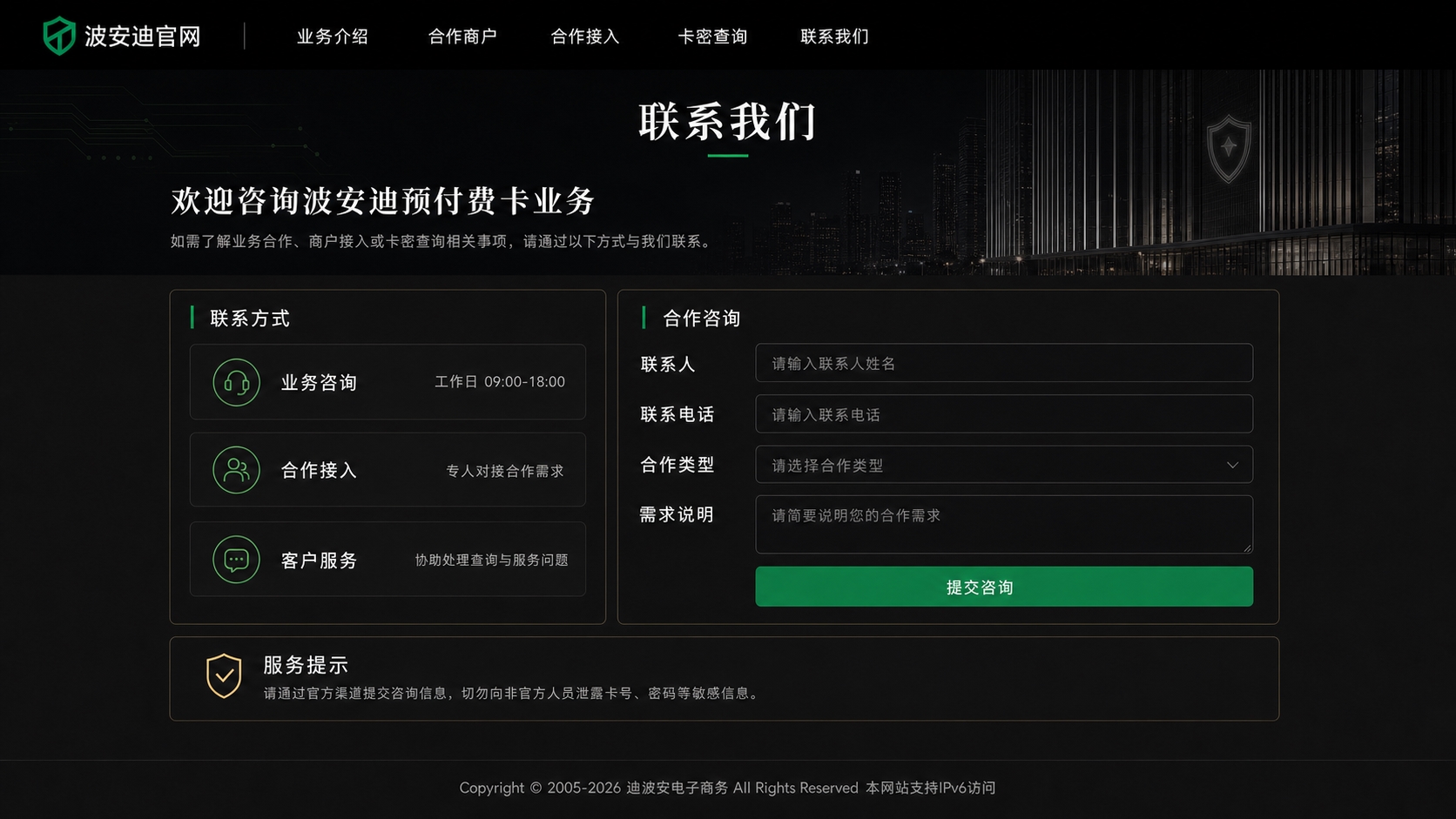The height and width of the screenshot is (819, 1456).
Task: Submit the form with 提交咨询
Action: [1004, 587]
